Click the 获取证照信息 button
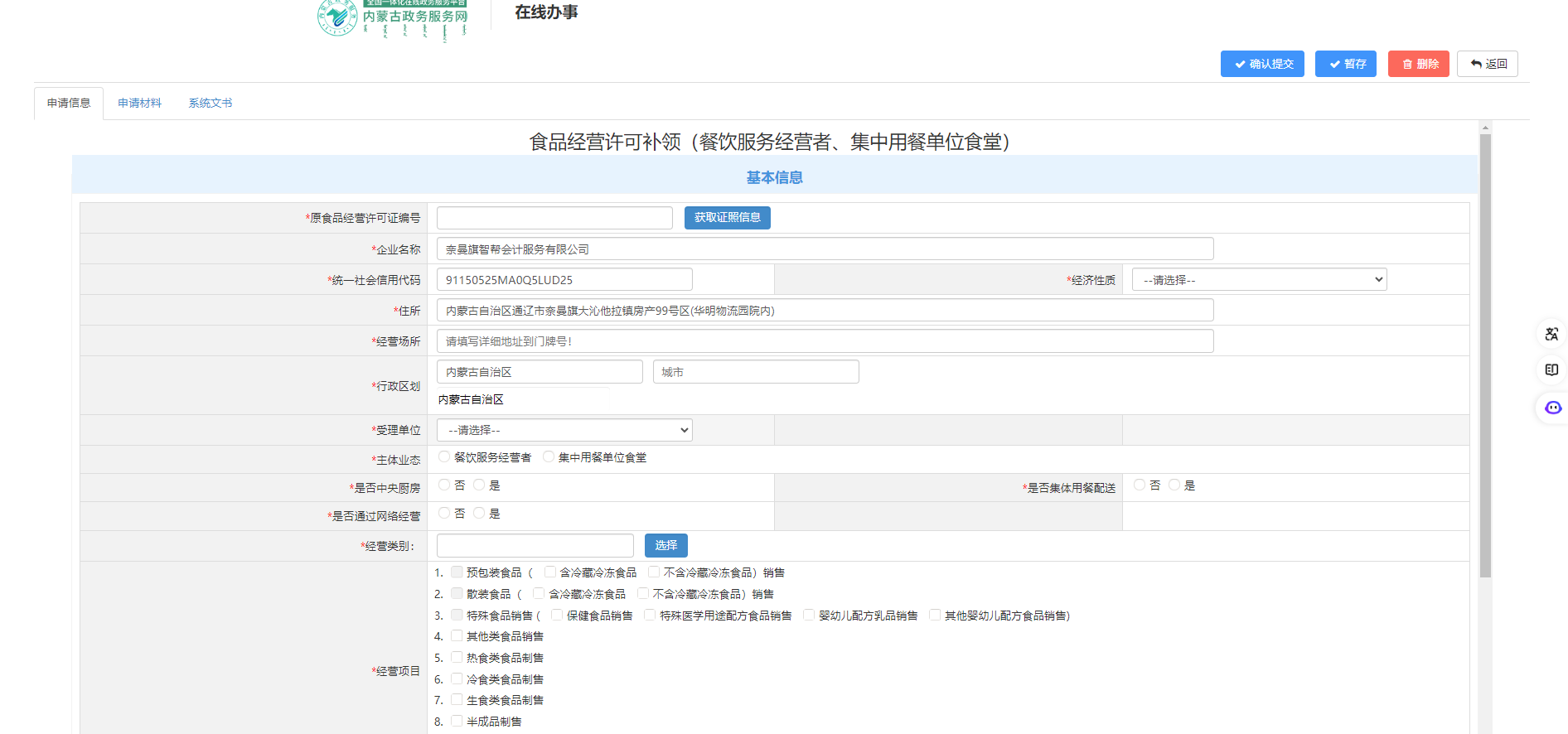The width and height of the screenshot is (1568, 734). [x=727, y=218]
